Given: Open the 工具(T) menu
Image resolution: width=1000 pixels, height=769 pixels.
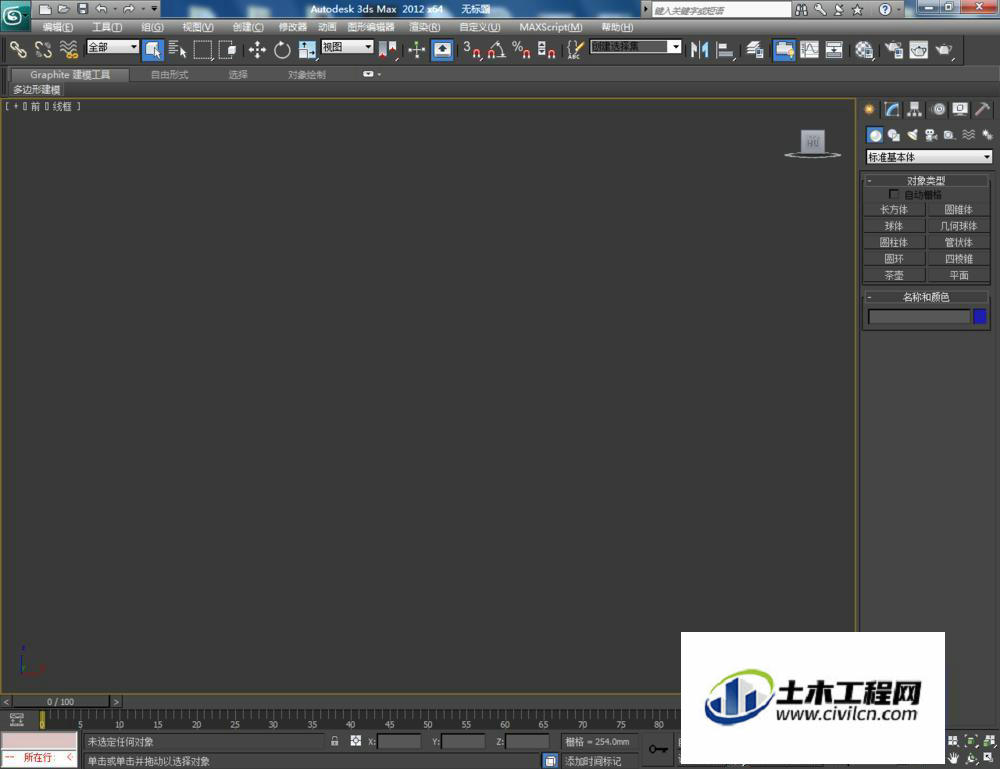Looking at the screenshot, I should [107, 27].
